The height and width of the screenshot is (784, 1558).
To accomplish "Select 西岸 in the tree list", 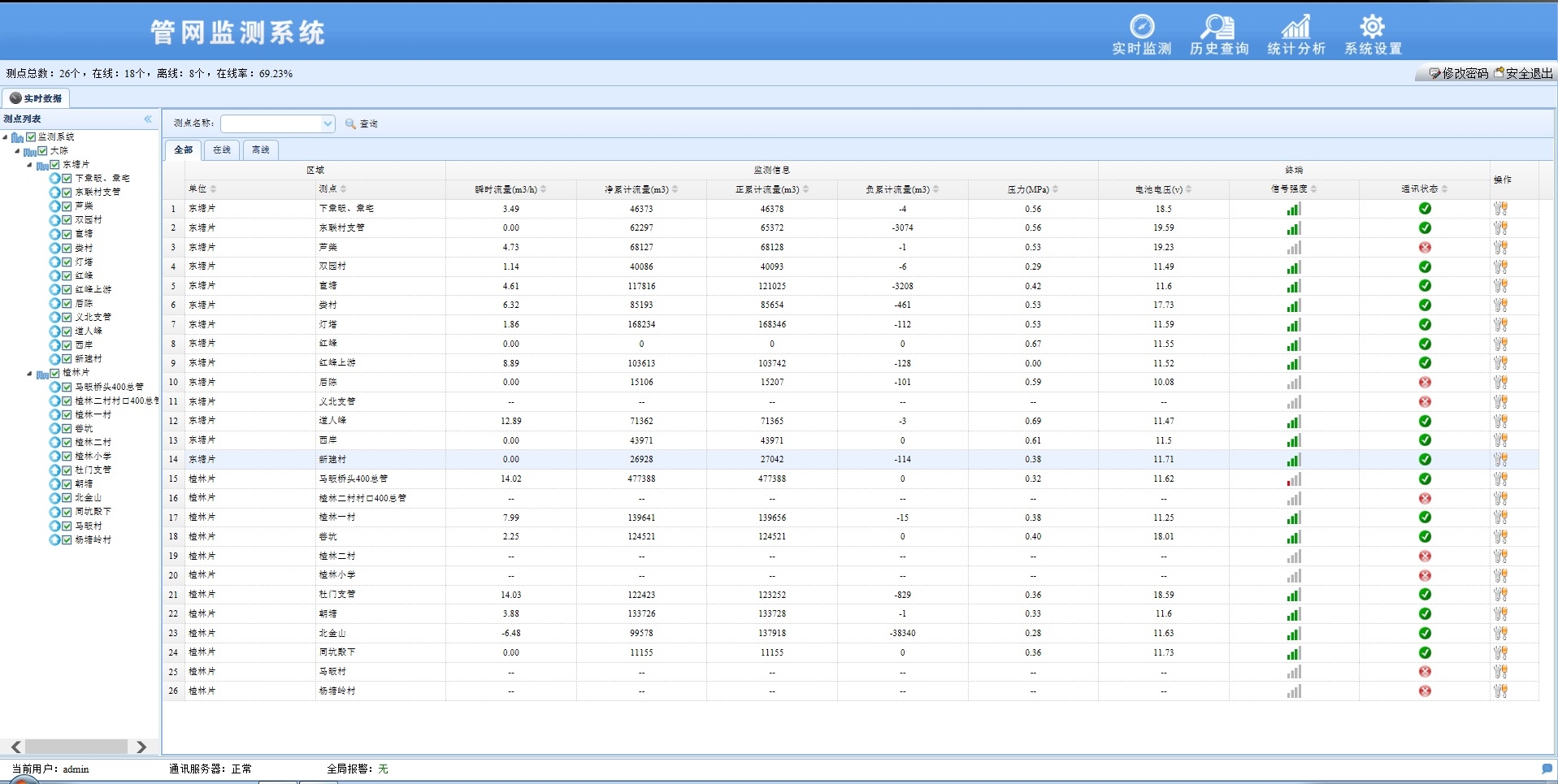I will pos(84,345).
